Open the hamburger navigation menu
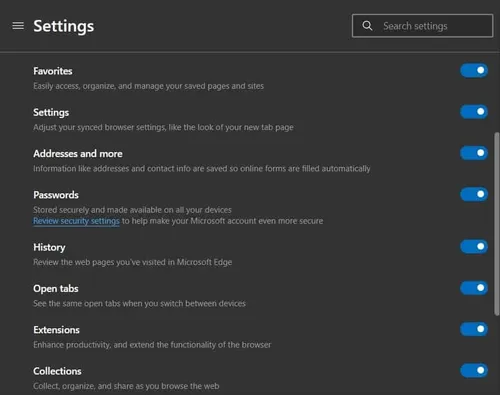Image resolution: width=500 pixels, height=395 pixels. click(18, 26)
